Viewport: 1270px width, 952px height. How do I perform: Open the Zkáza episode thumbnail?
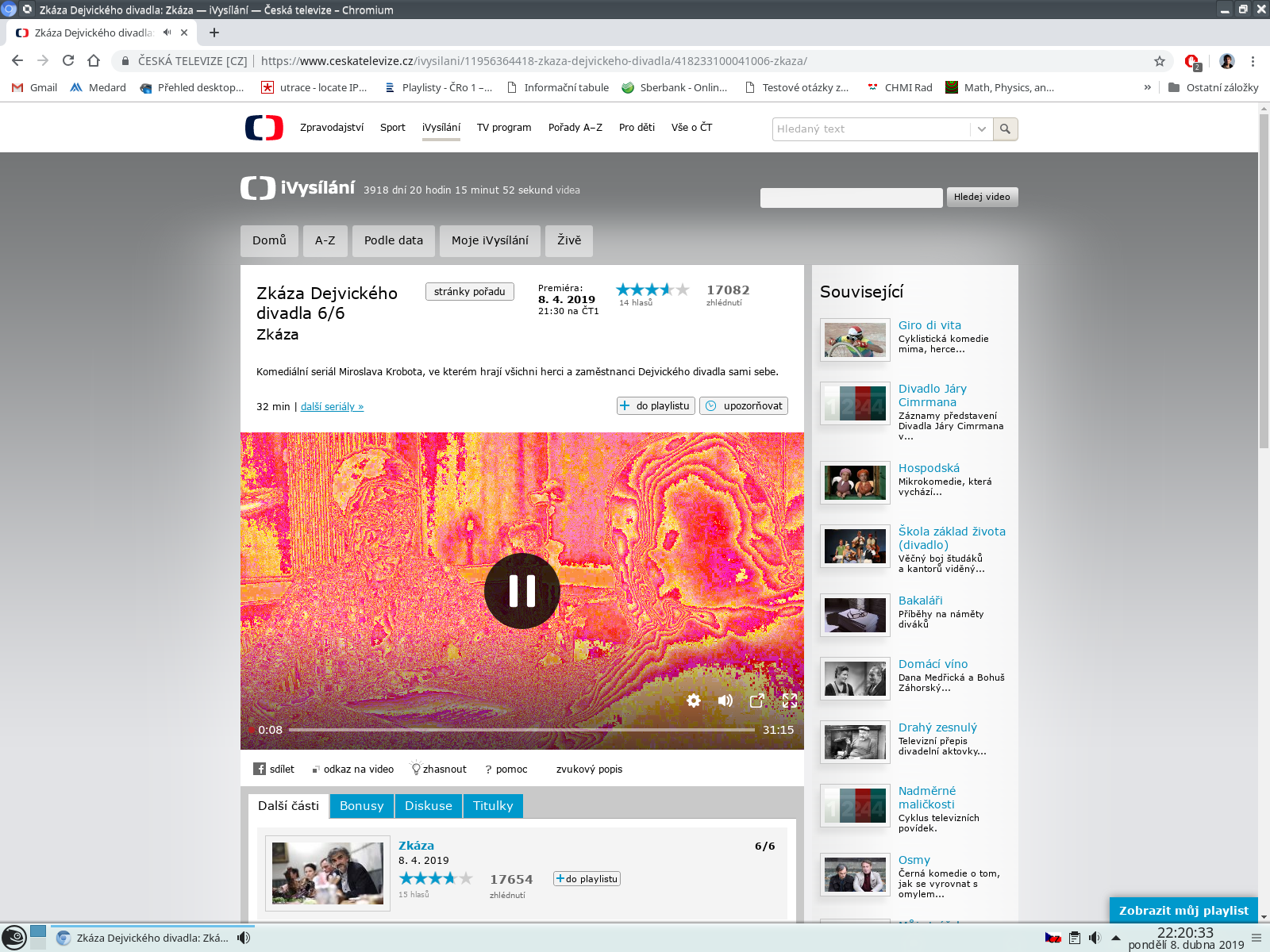tap(328, 873)
